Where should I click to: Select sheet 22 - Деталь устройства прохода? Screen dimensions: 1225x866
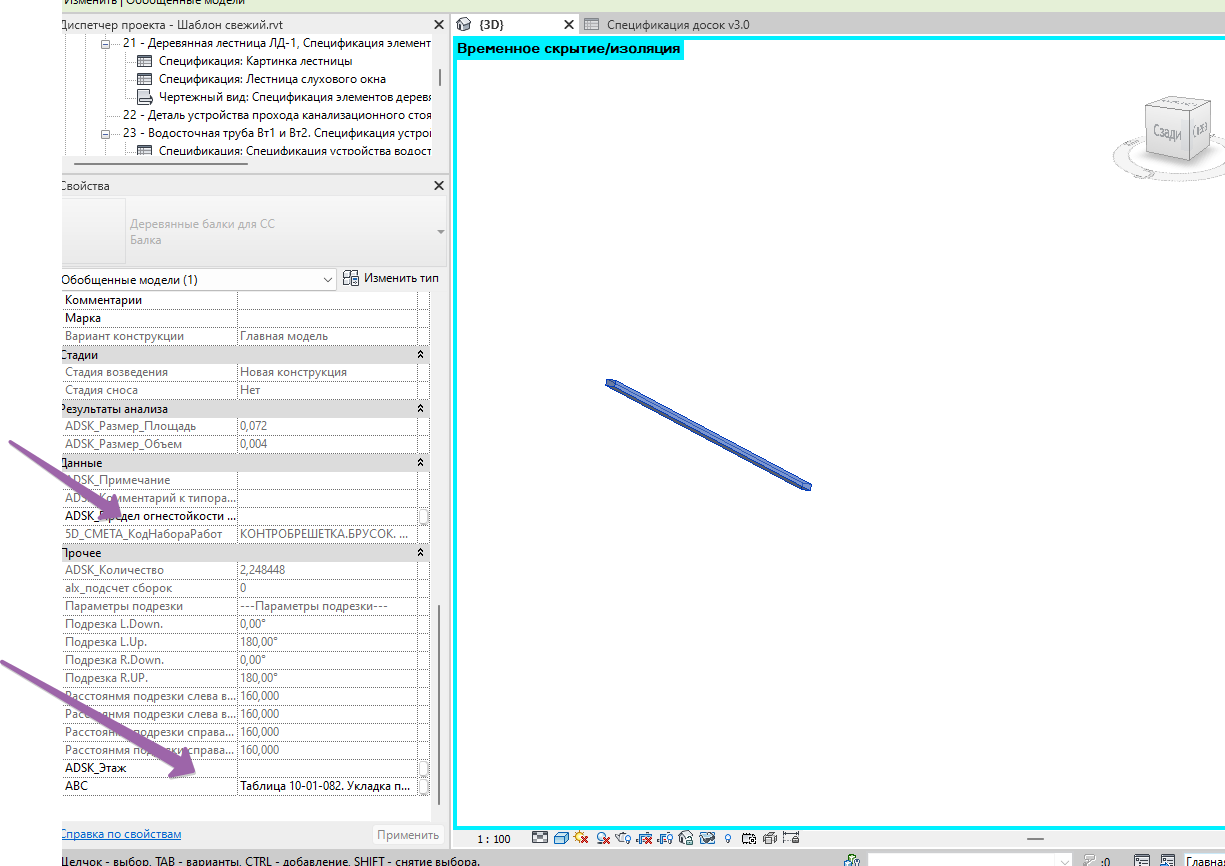pyautogui.click(x=277, y=115)
